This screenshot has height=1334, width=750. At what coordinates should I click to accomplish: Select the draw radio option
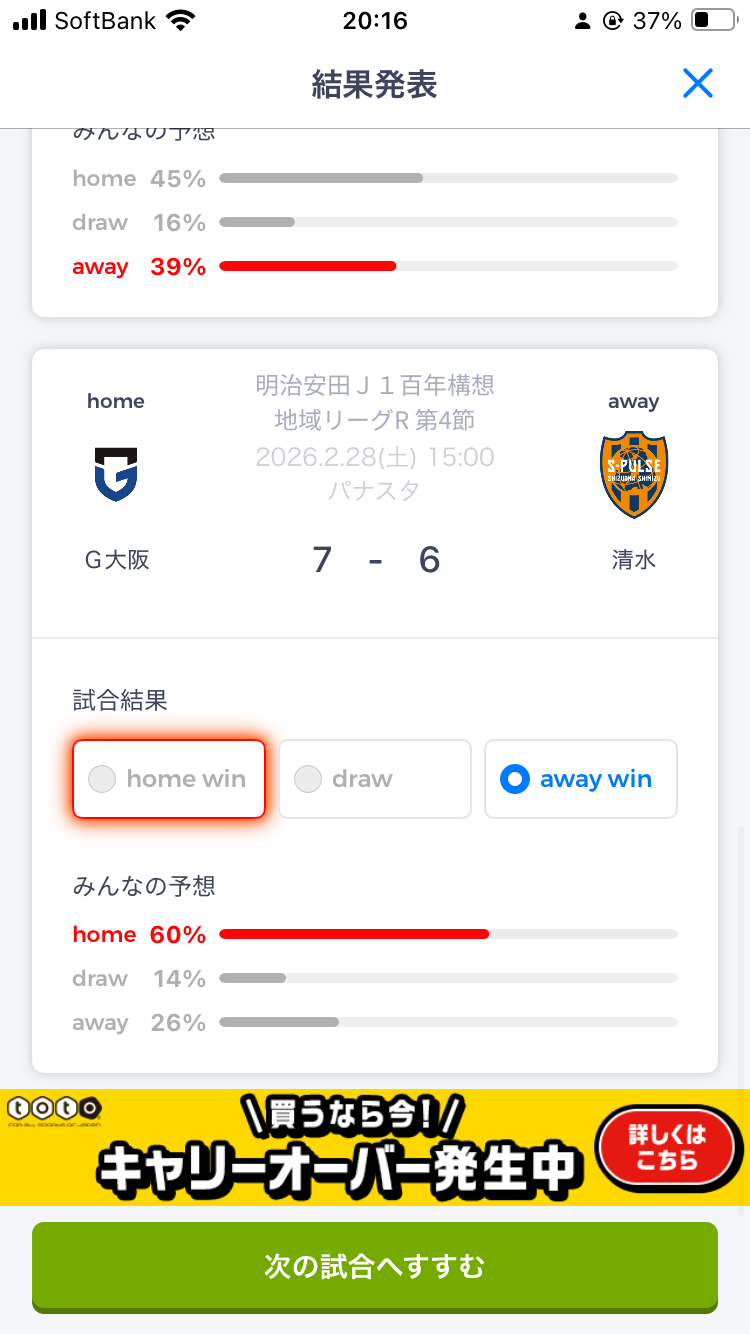click(374, 779)
